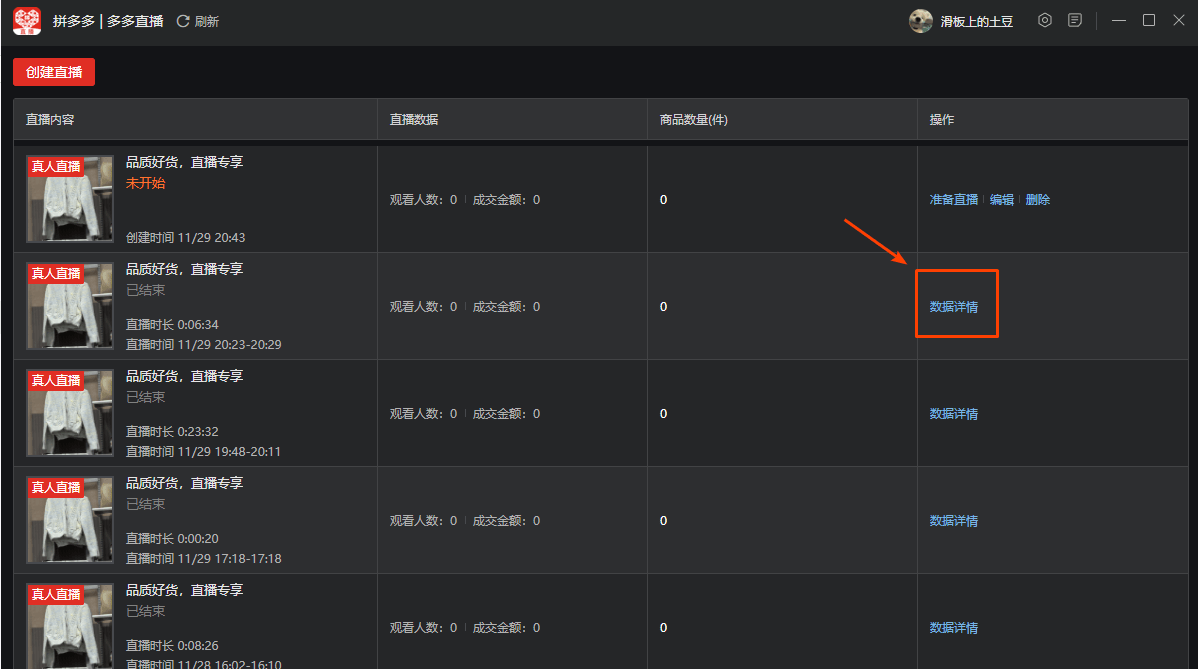This screenshot has width=1198, height=669.
Task: Click thumbnail of the 20:23-20:29 broadcast
Action: point(70,306)
